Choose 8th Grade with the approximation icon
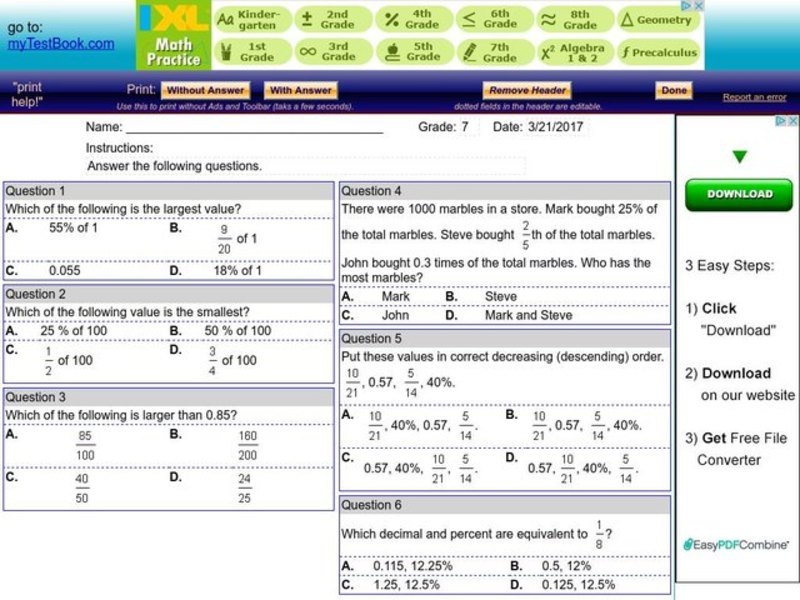 pos(546,19)
